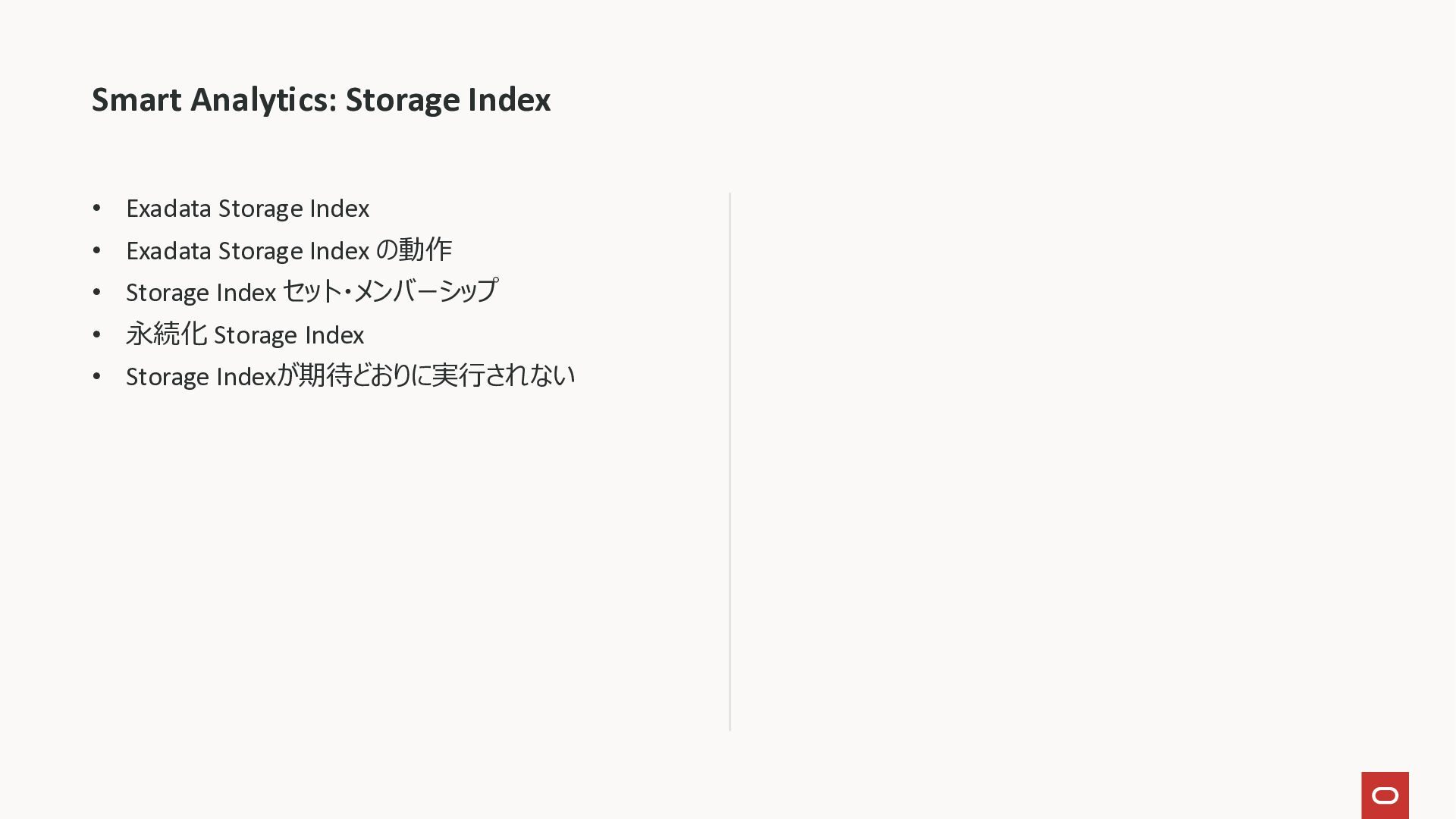Click the bullet dot beside 'Exadata Storage Index の動作'
The image size is (1456, 819).
tap(96, 250)
